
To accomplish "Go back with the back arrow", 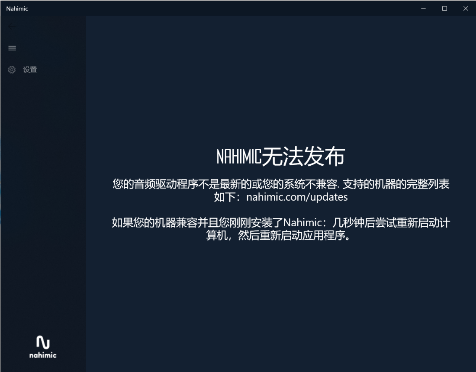I will 12,27.
